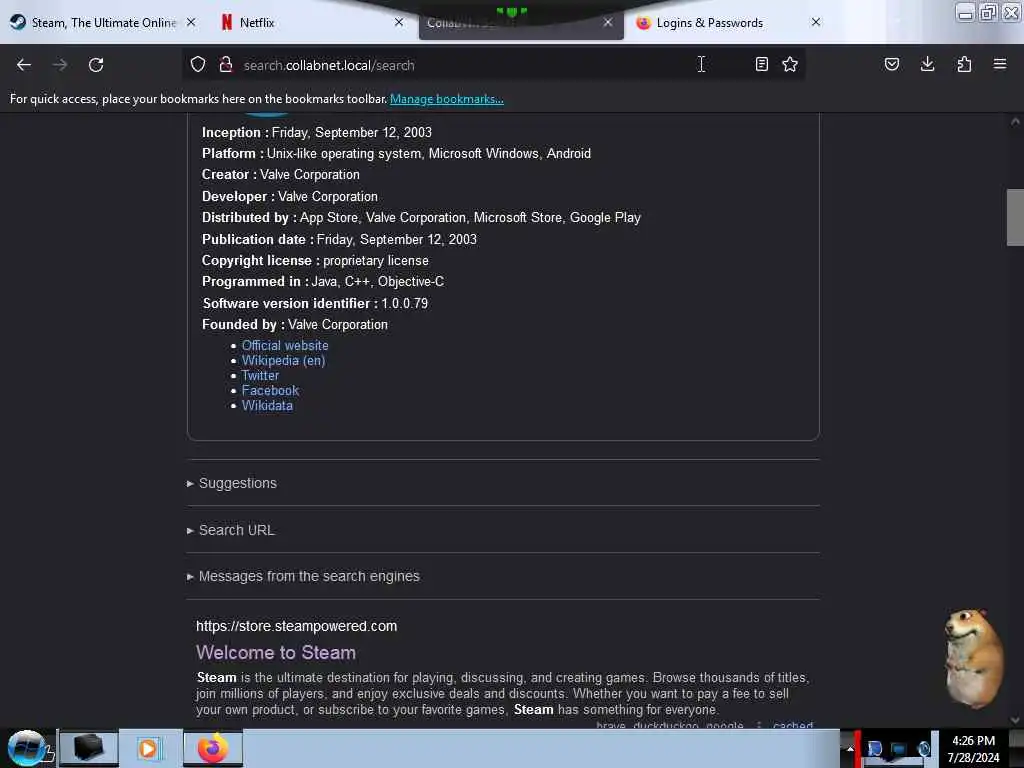
Task: Open the Facebook link
Action: [270, 391]
